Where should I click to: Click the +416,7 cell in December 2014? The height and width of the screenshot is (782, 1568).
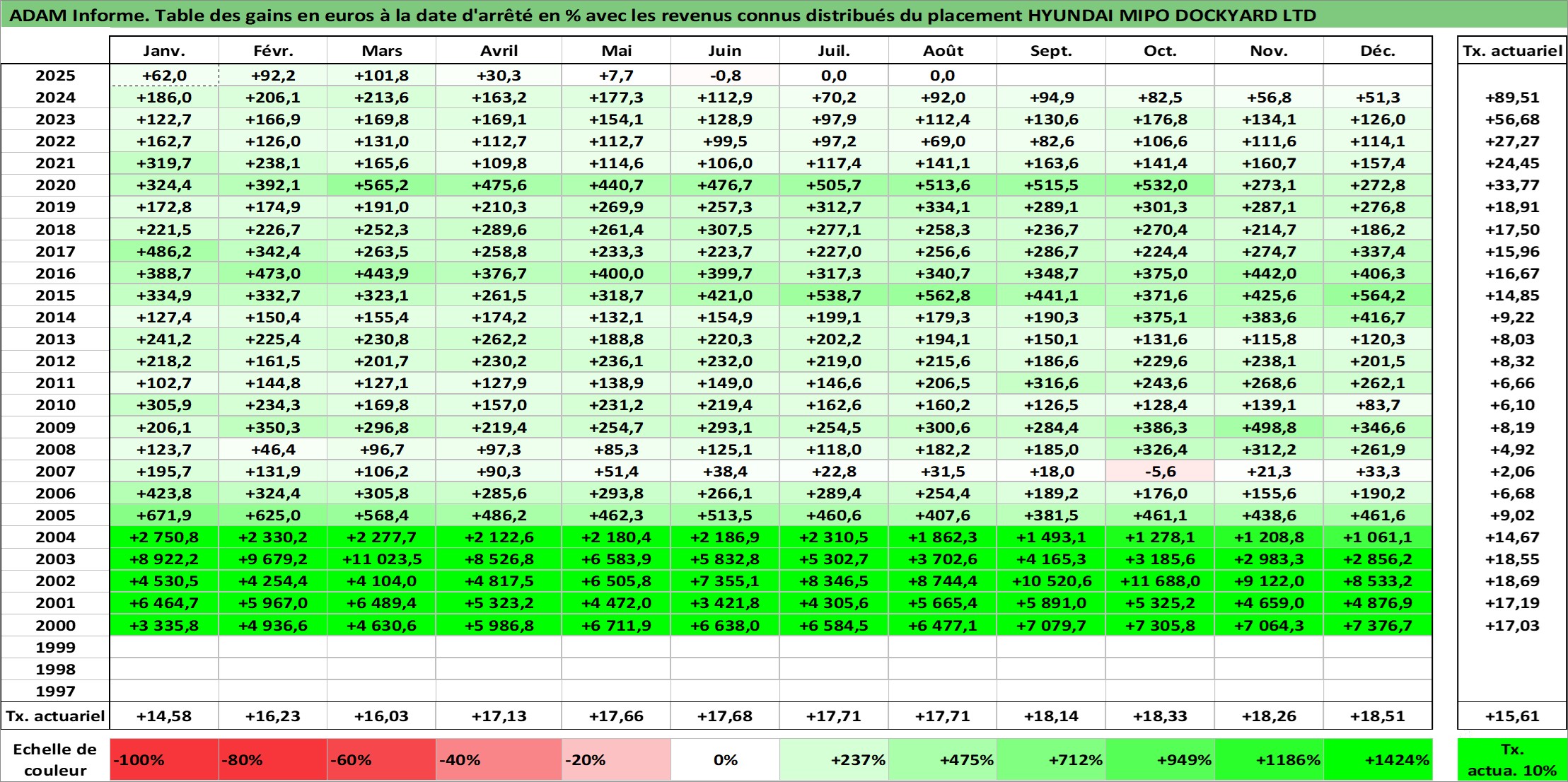pos(1378,317)
